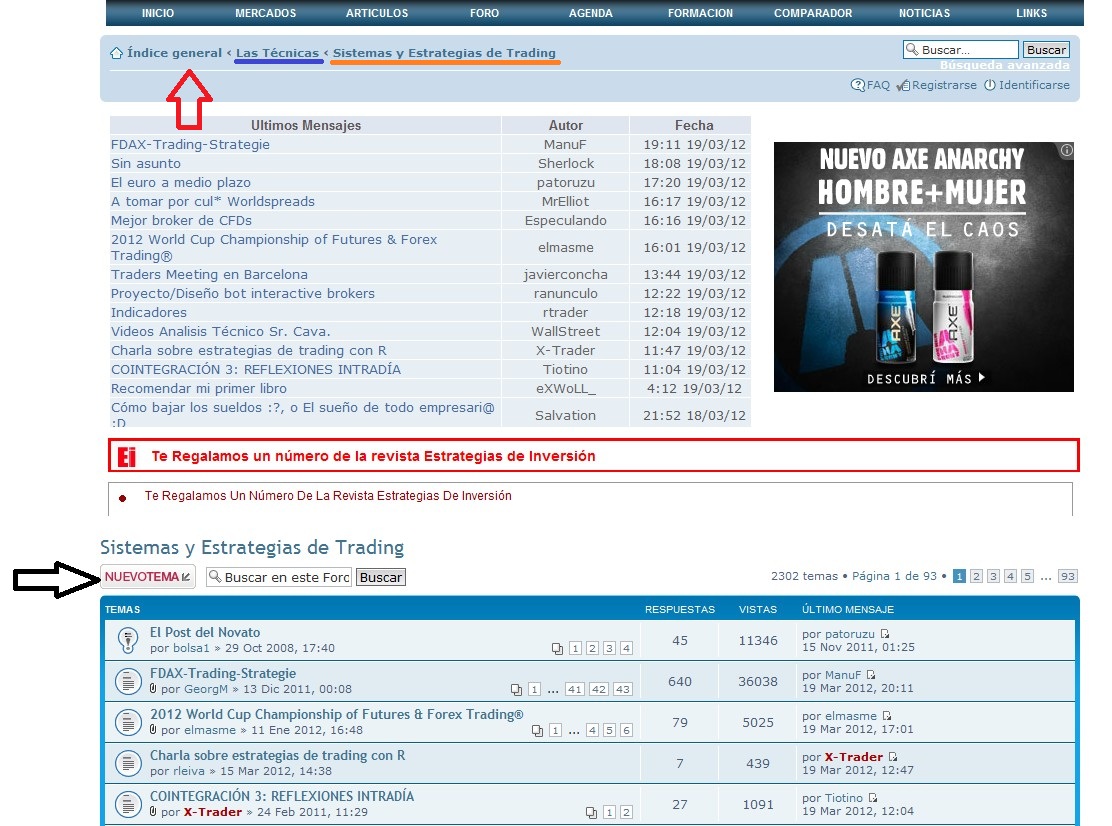This screenshot has width=1112, height=826.
Task: Click the Identificarse power icon
Action: coord(990,85)
